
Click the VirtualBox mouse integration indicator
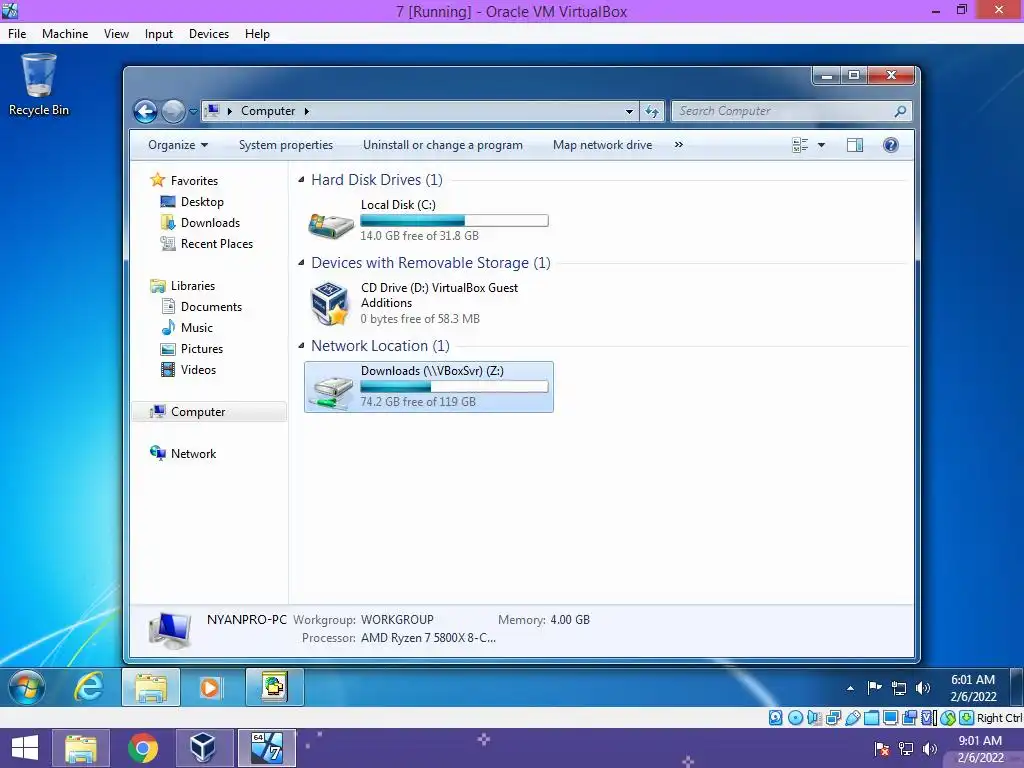click(x=948, y=718)
